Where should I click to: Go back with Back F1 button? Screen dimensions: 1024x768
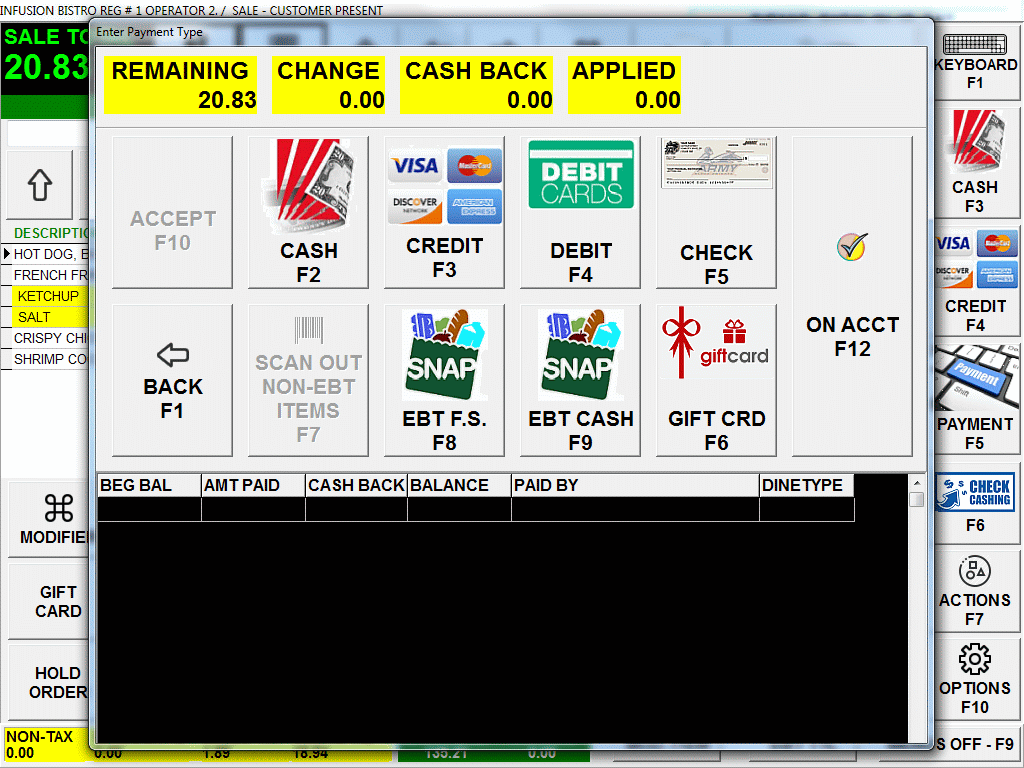pos(172,381)
